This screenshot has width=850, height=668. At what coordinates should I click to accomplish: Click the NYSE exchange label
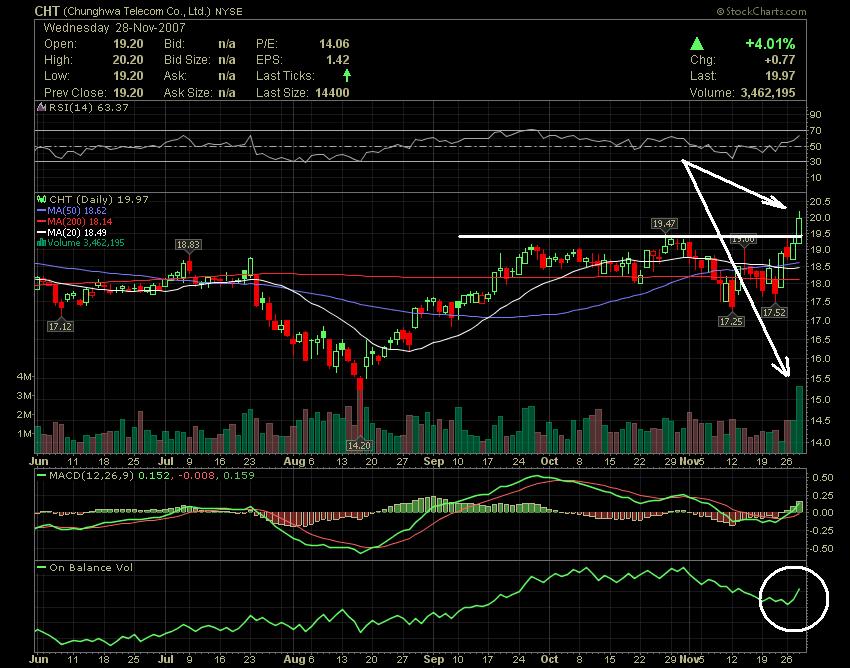(229, 11)
